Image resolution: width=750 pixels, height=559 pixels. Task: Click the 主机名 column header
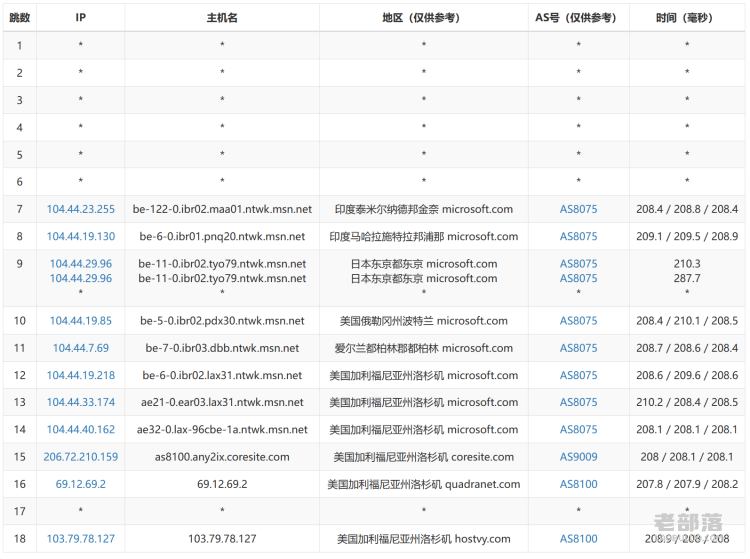222,18
